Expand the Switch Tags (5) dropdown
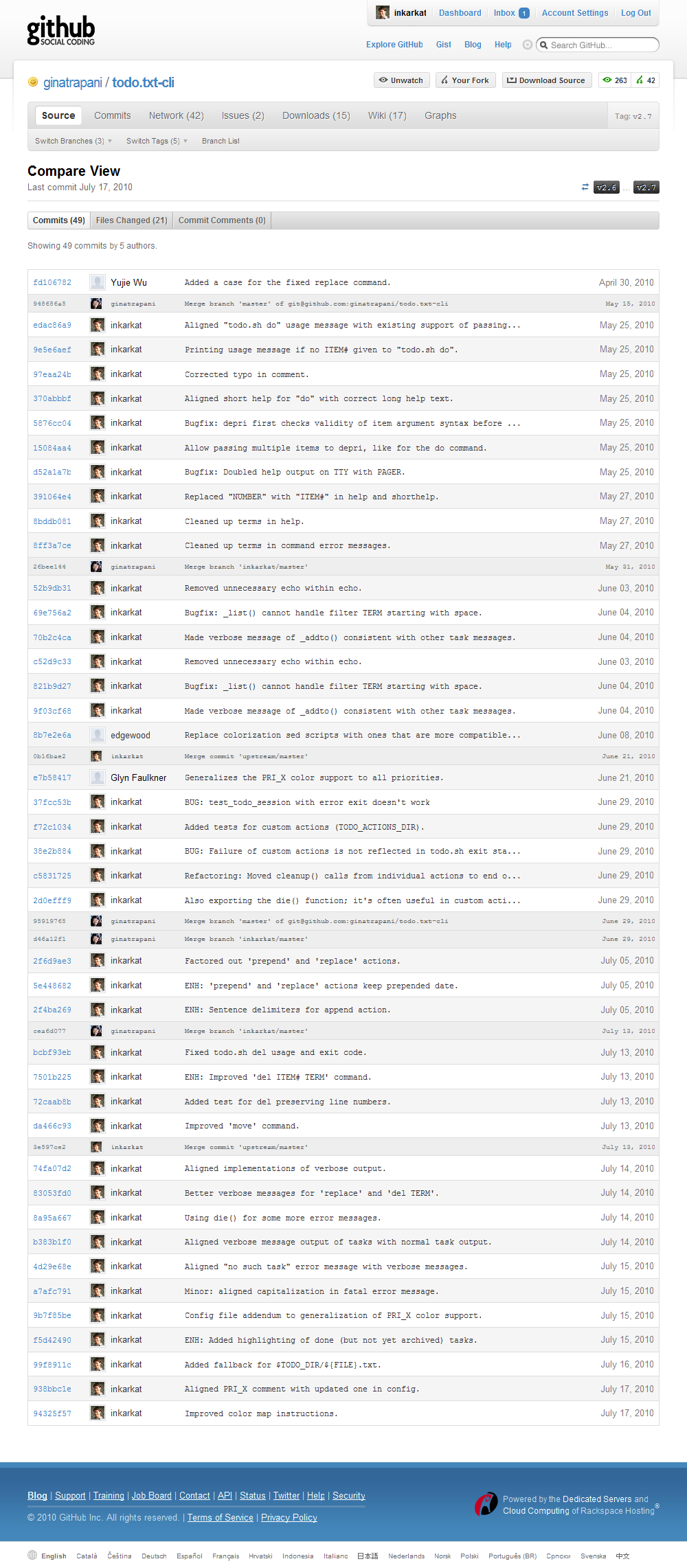This screenshot has height=1568, width=687. point(157,141)
